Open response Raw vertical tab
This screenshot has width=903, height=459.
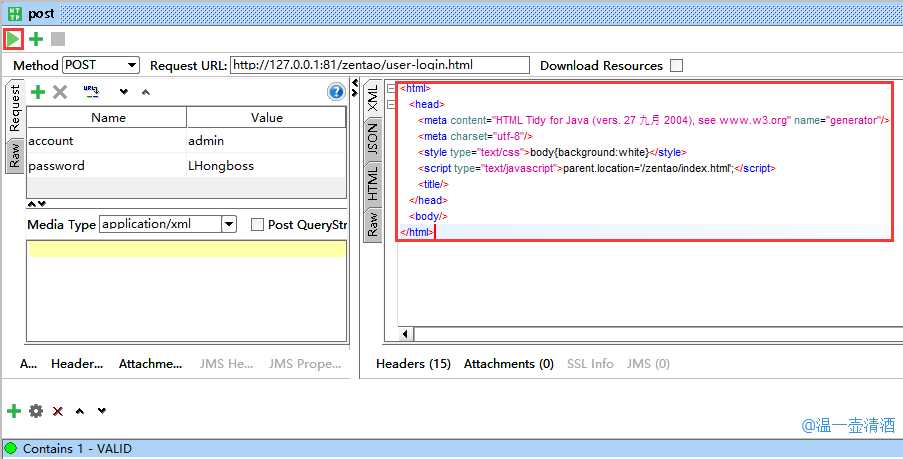tap(373, 225)
